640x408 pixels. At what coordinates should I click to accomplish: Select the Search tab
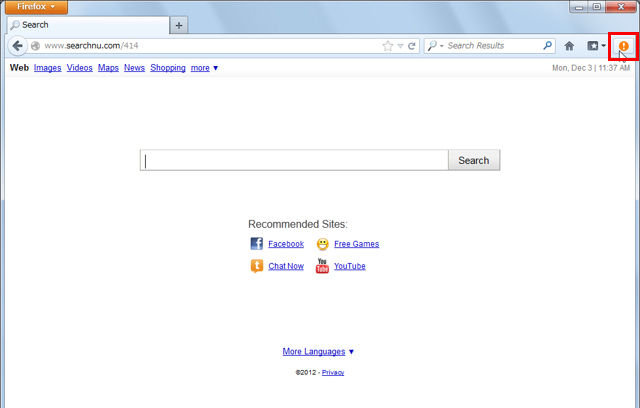[88, 25]
